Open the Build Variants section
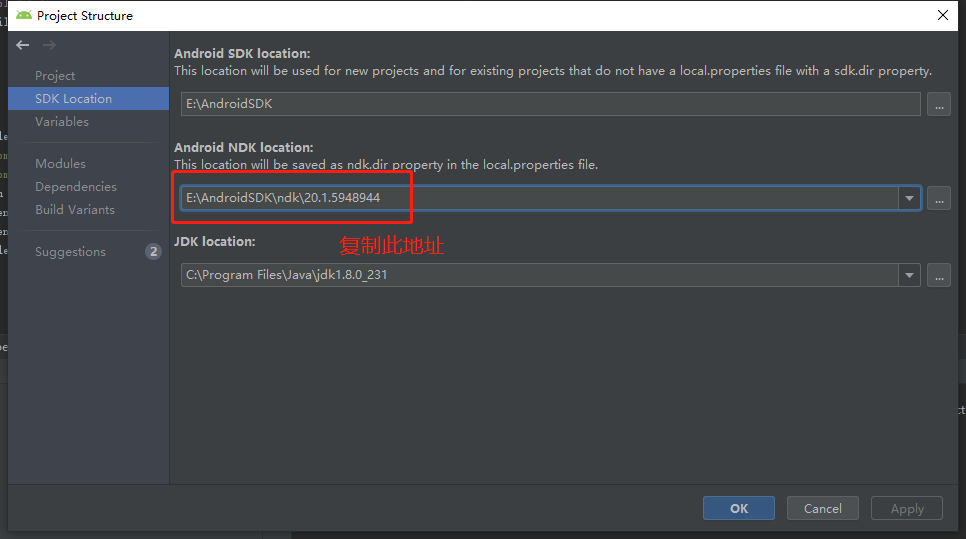Image resolution: width=966 pixels, height=539 pixels. click(x=75, y=210)
